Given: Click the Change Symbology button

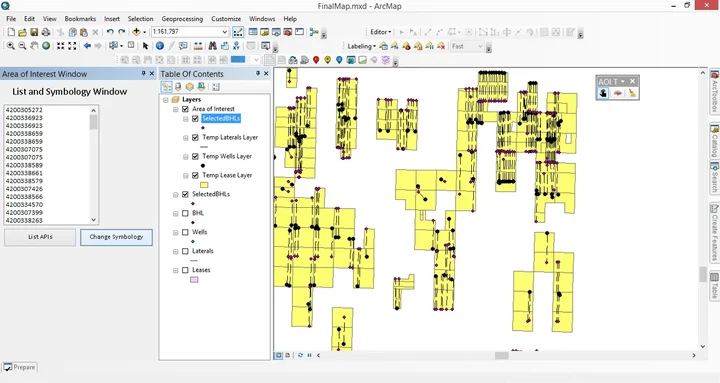Looking at the screenshot, I should pyautogui.click(x=116, y=237).
